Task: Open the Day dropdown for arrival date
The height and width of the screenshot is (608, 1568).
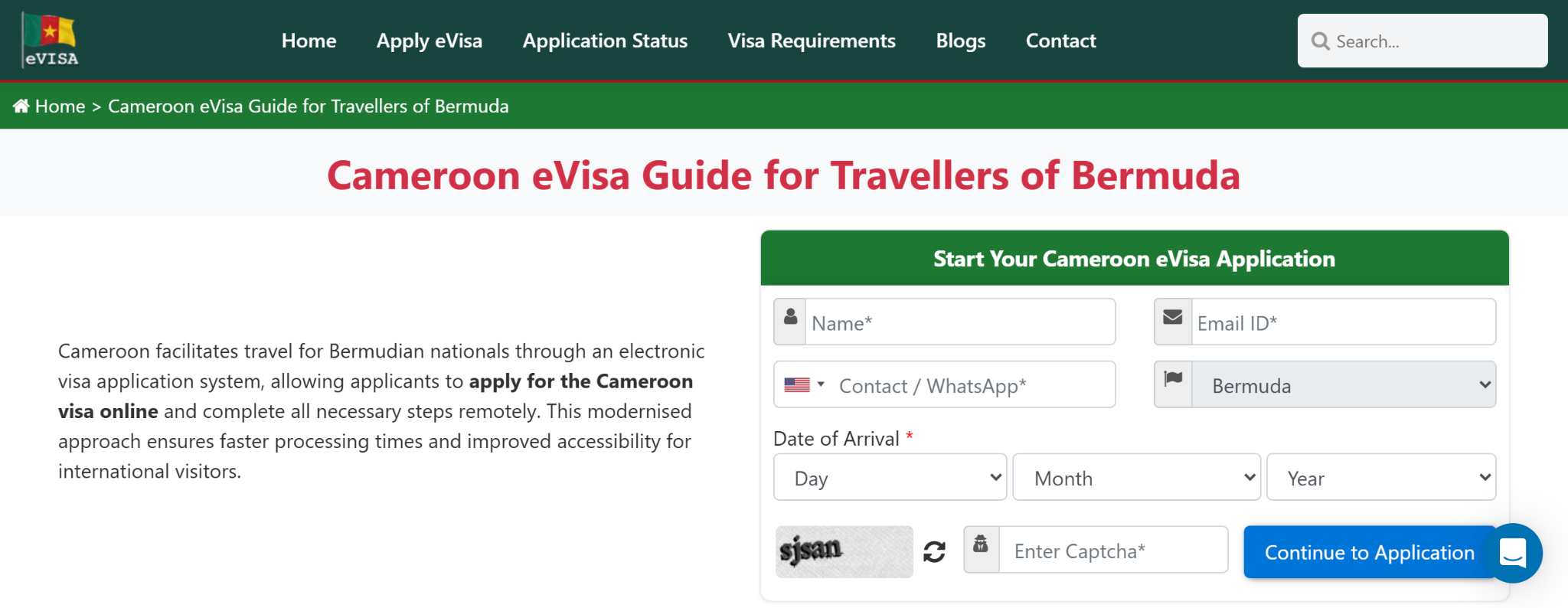Action: 890,478
